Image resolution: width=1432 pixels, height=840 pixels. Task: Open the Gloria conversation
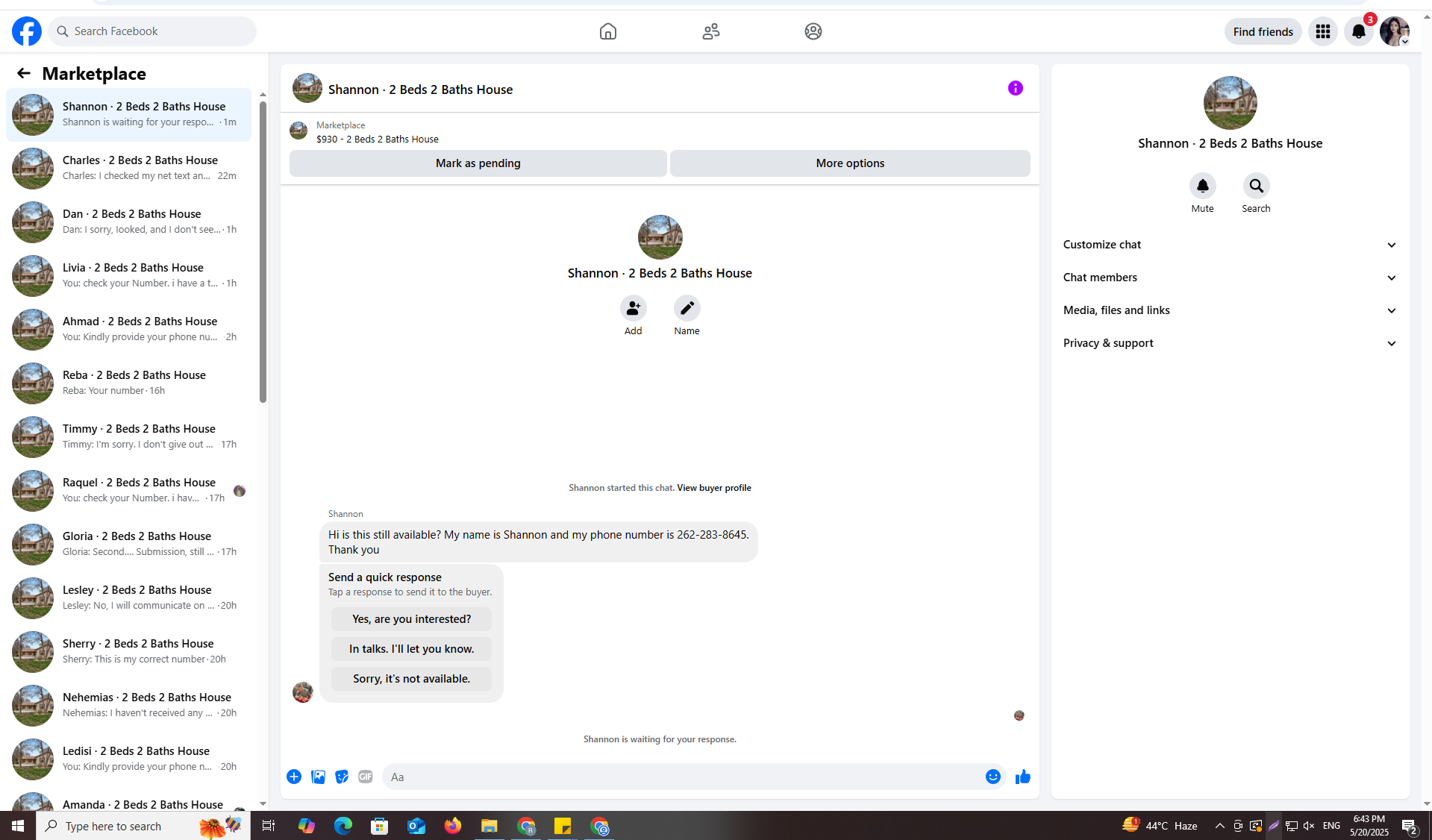[128, 545]
